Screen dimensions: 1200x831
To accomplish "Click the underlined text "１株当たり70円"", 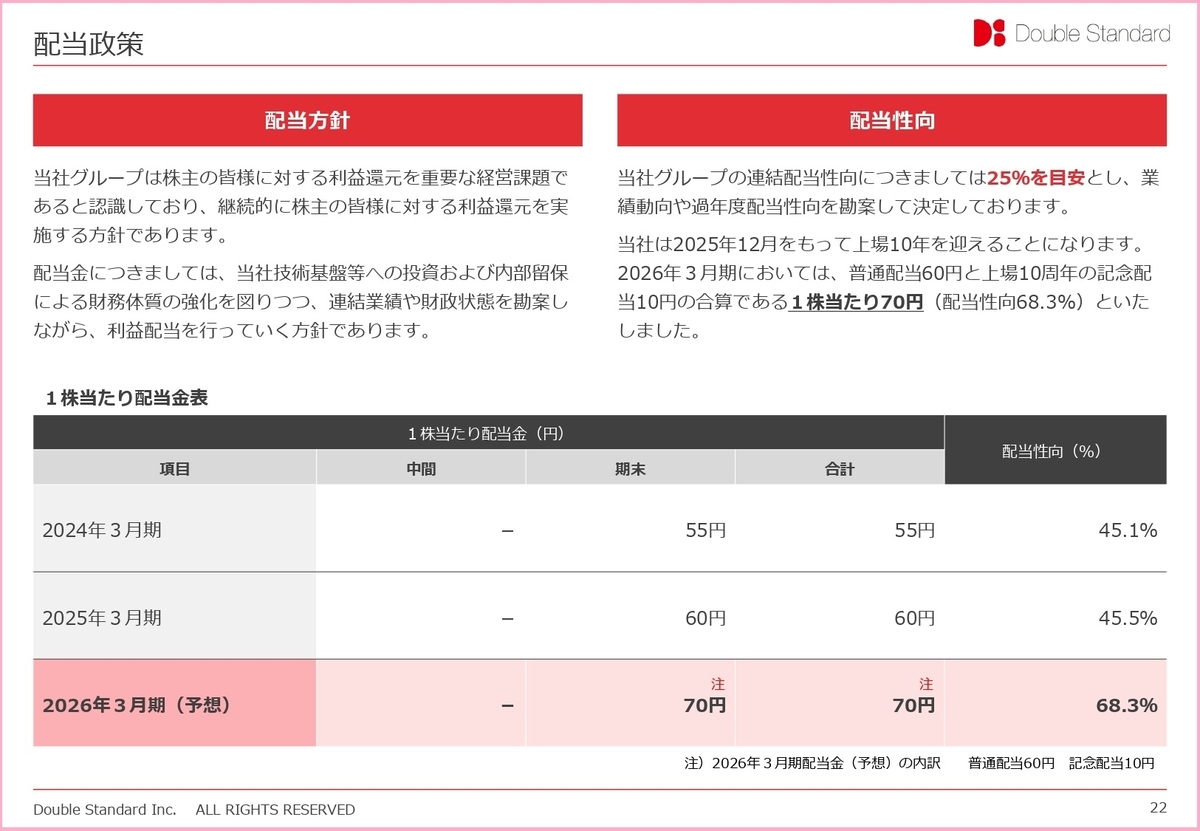I will [856, 301].
